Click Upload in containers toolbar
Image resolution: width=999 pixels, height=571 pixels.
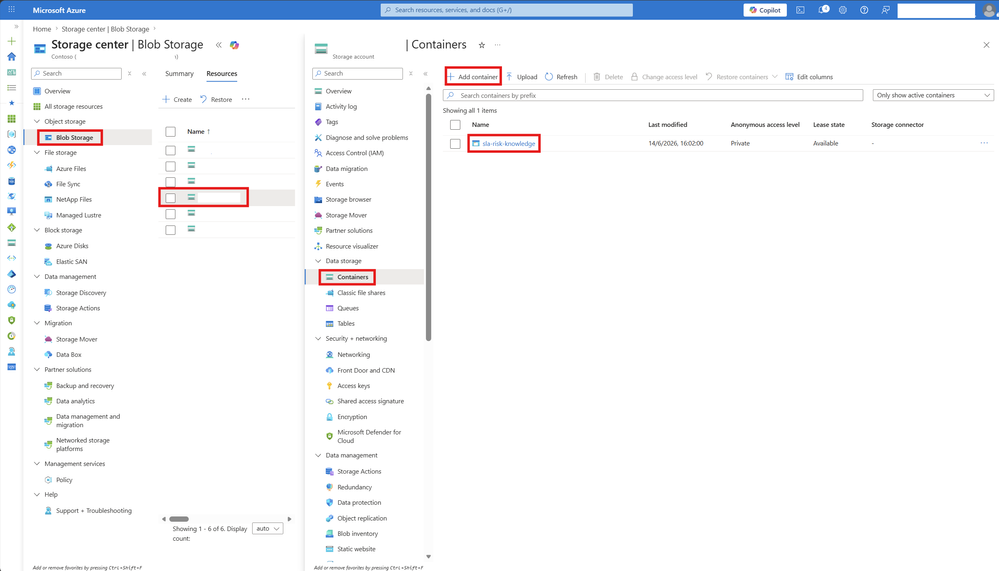pos(522,77)
